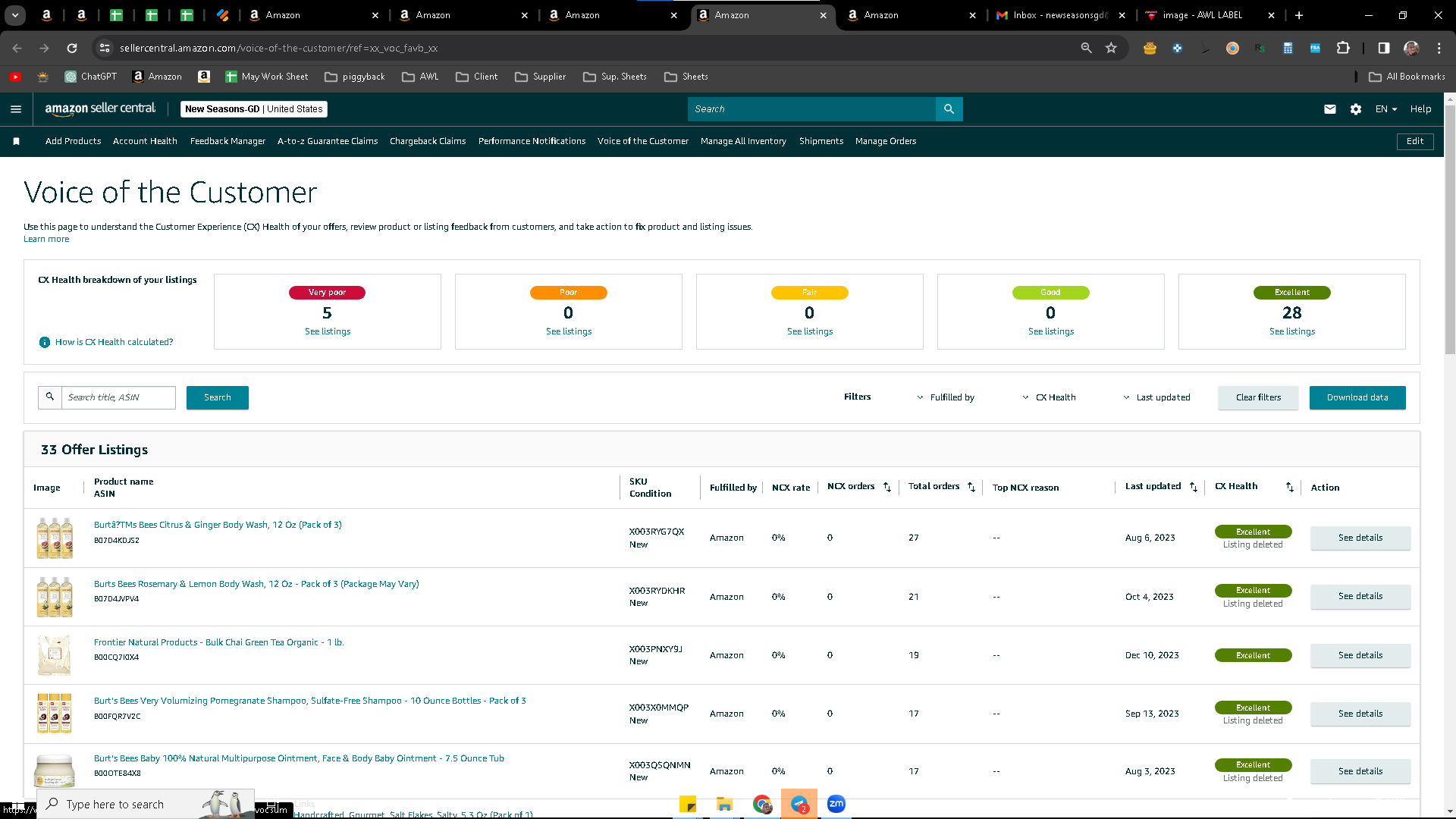Open the Client bookmarks folder
The height and width of the screenshot is (819, 1456).
[x=477, y=77]
